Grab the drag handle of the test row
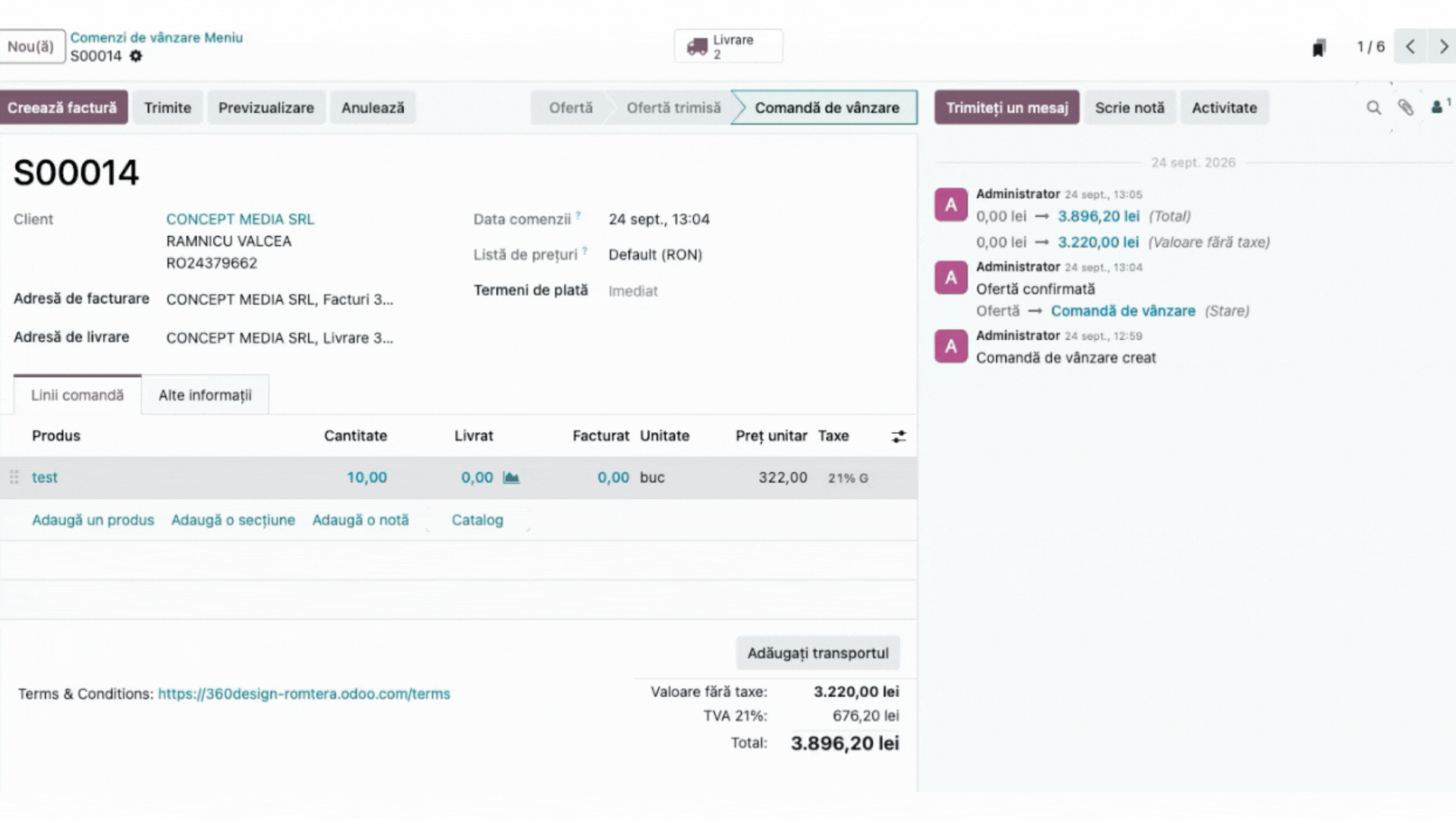Screen dimensions: 1456x819 point(14,478)
